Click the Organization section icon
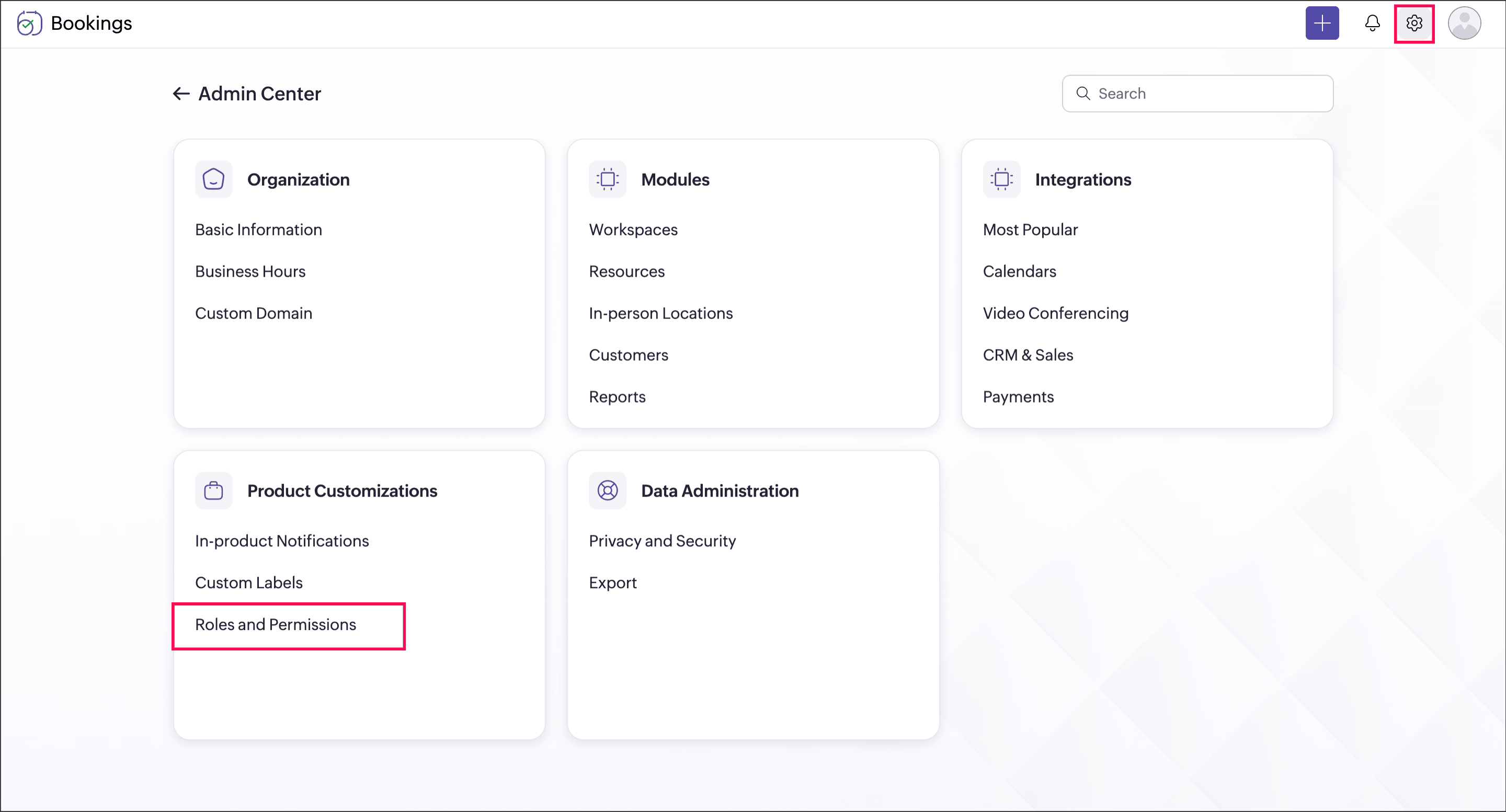The width and height of the screenshot is (1506, 812). tap(213, 179)
